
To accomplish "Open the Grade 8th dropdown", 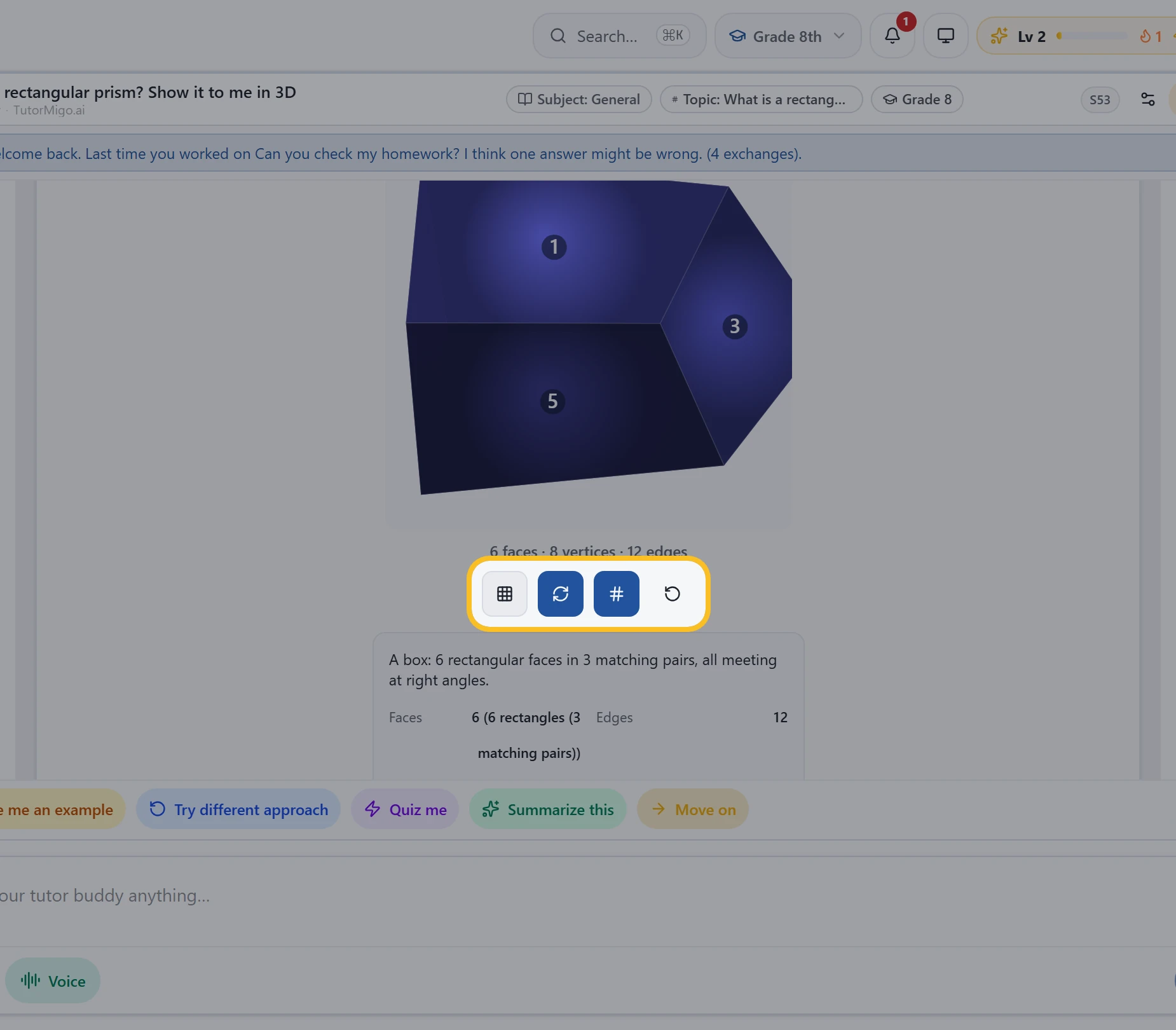I will point(788,36).
